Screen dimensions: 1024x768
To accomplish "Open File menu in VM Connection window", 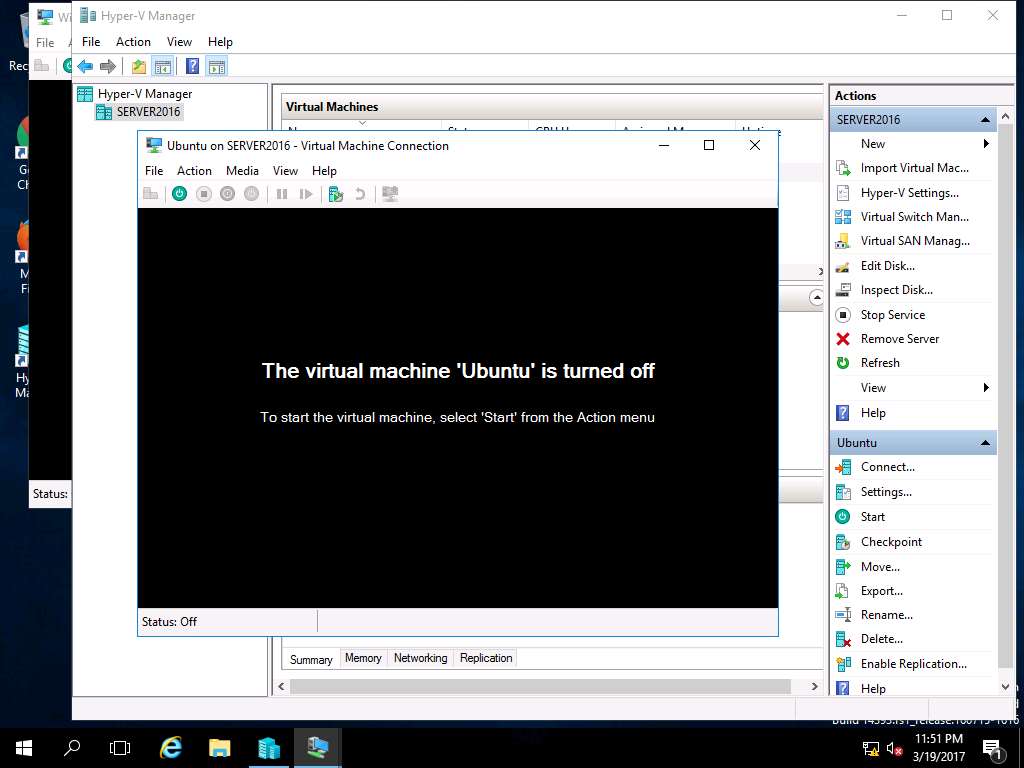I will [154, 170].
